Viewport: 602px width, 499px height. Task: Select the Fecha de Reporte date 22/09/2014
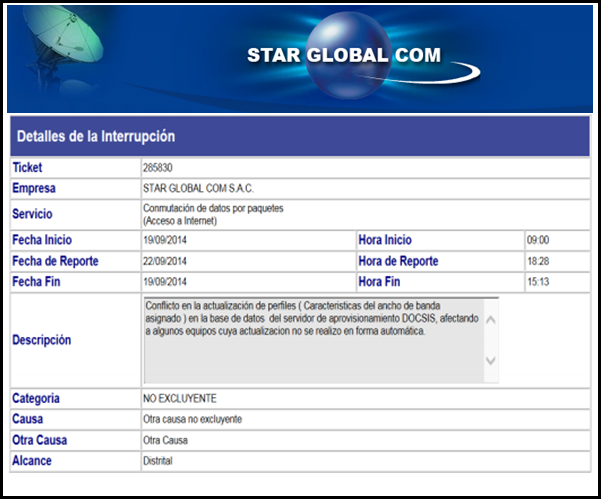[x=165, y=261]
